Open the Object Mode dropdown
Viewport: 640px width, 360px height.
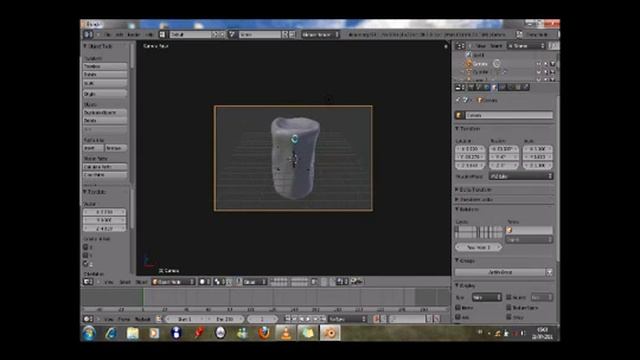(173, 282)
